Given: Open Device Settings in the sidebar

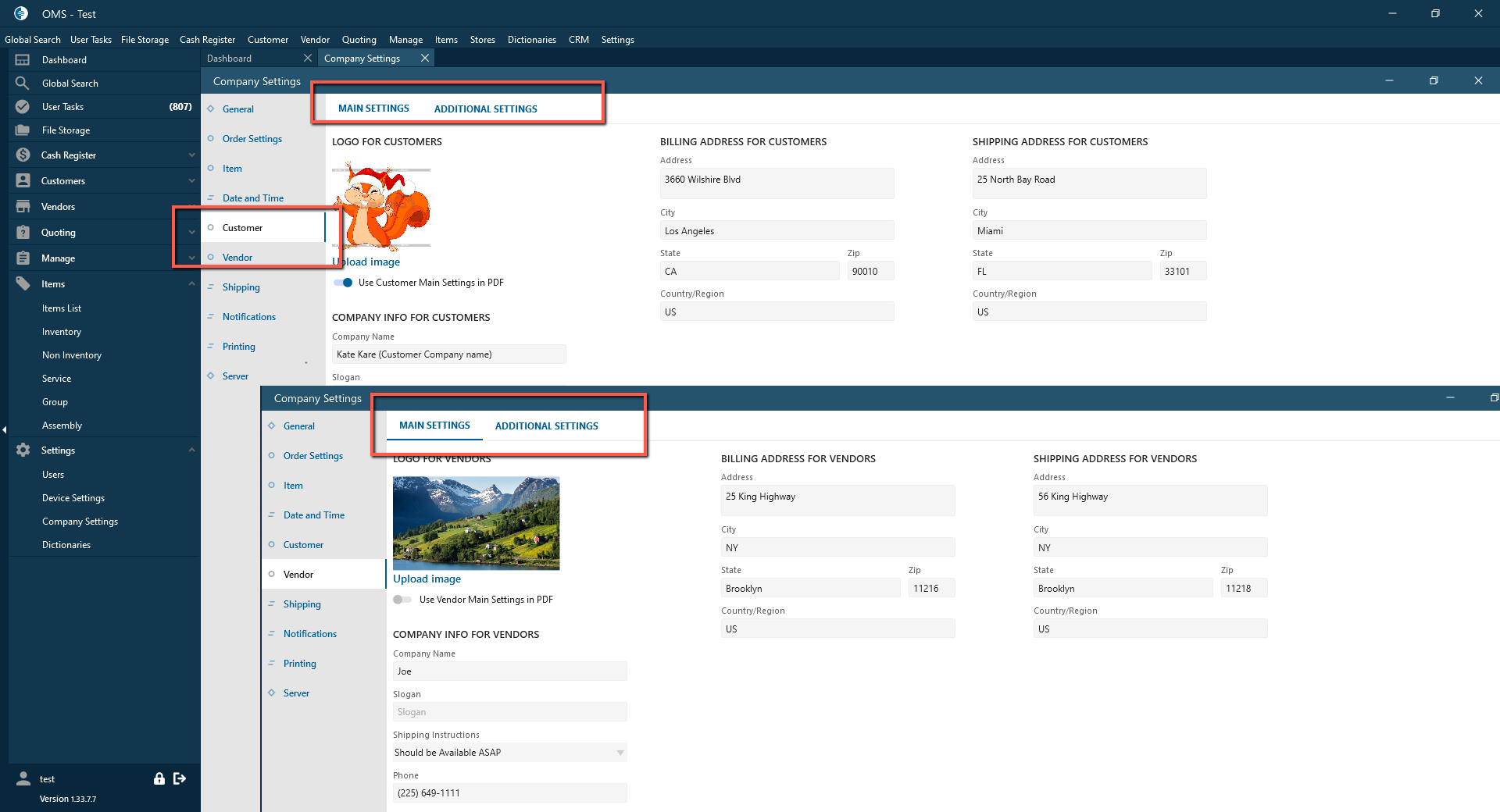Looking at the screenshot, I should 73,498.
